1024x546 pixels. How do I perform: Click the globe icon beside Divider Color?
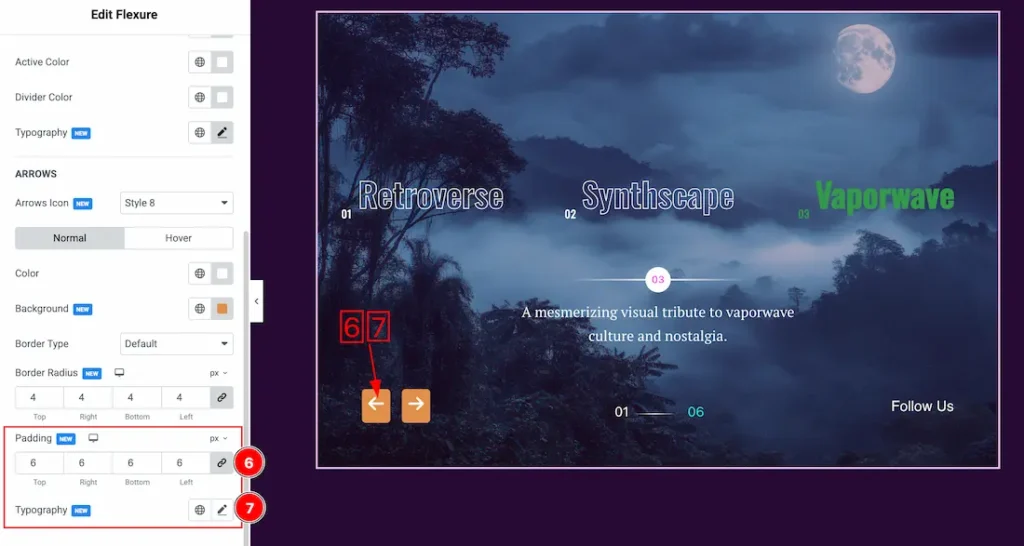pos(200,97)
